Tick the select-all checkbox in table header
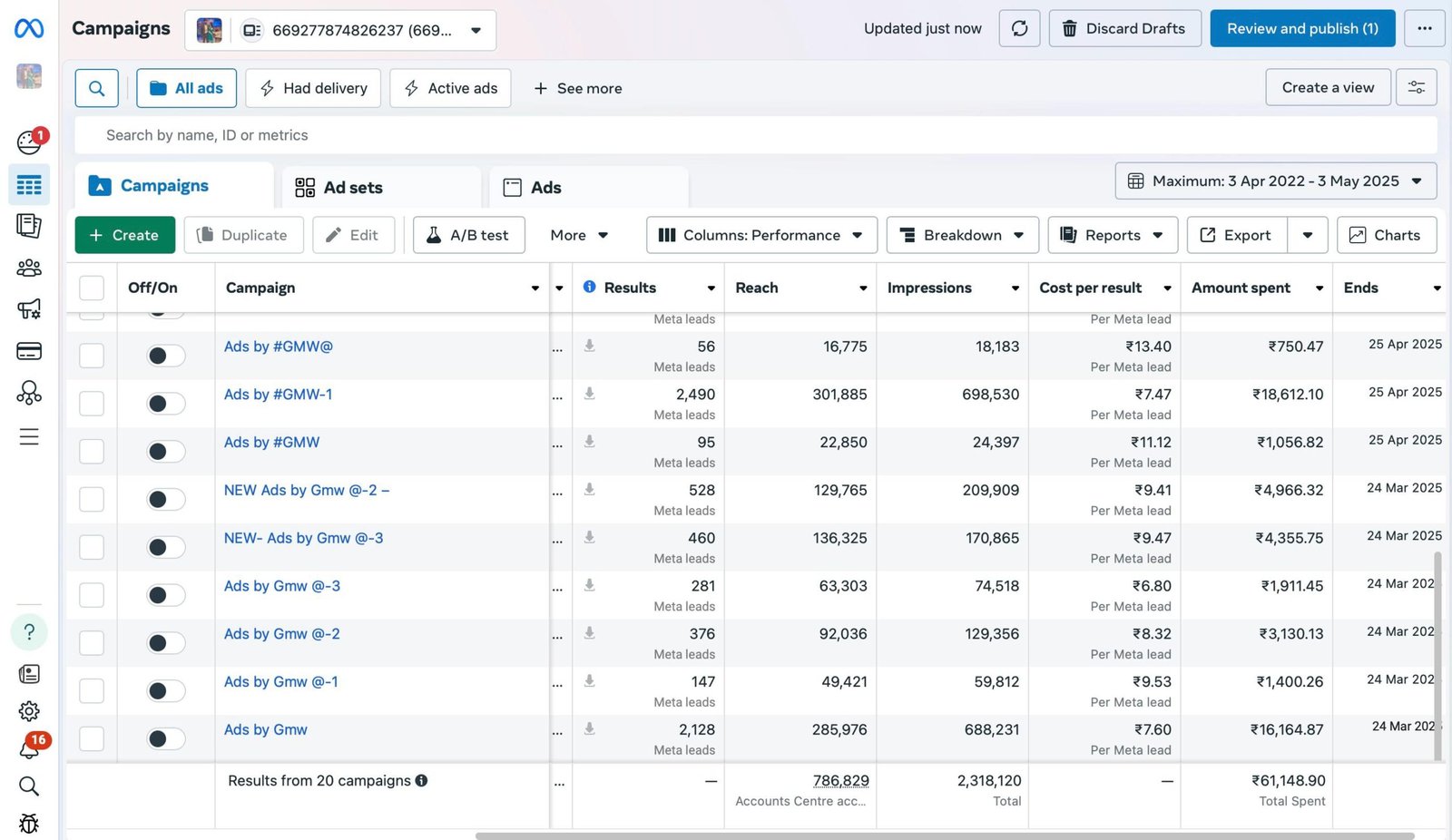Image resolution: width=1452 pixels, height=840 pixels. point(92,288)
